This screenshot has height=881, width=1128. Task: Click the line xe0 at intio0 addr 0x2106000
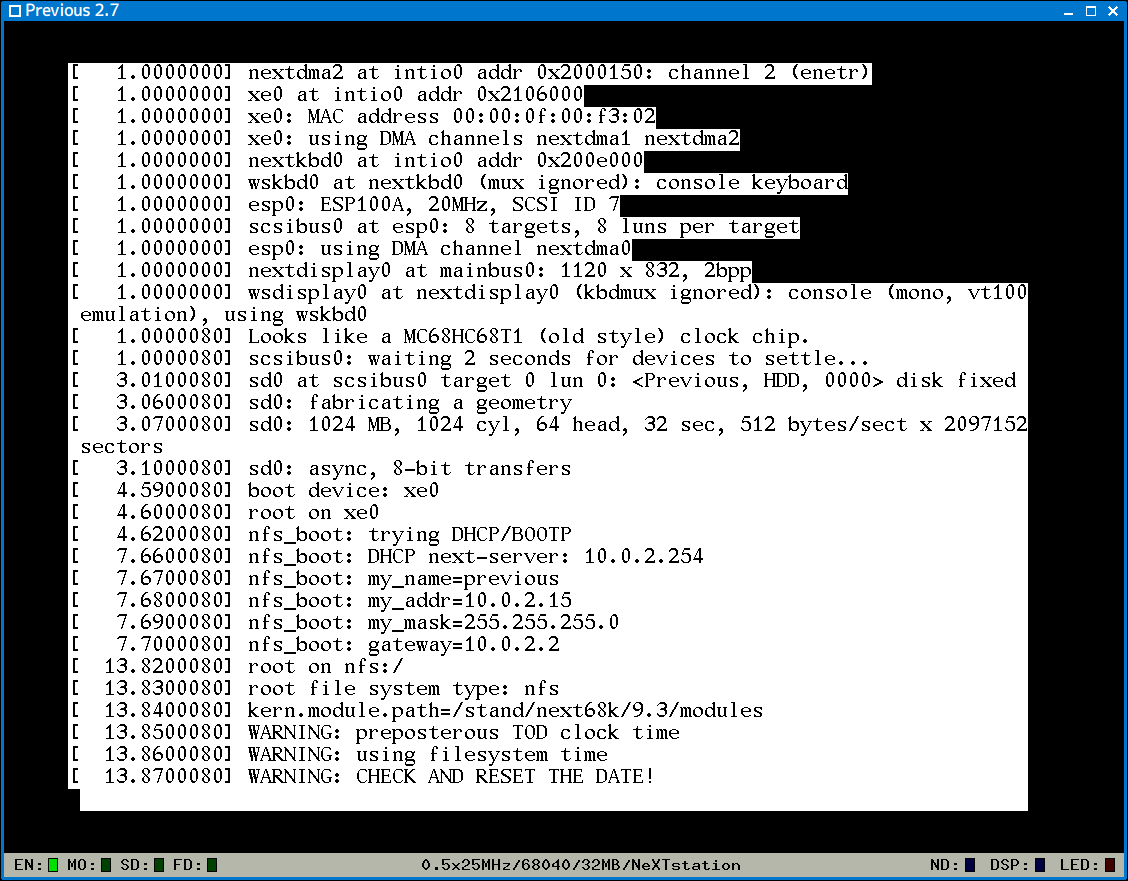coord(327,94)
